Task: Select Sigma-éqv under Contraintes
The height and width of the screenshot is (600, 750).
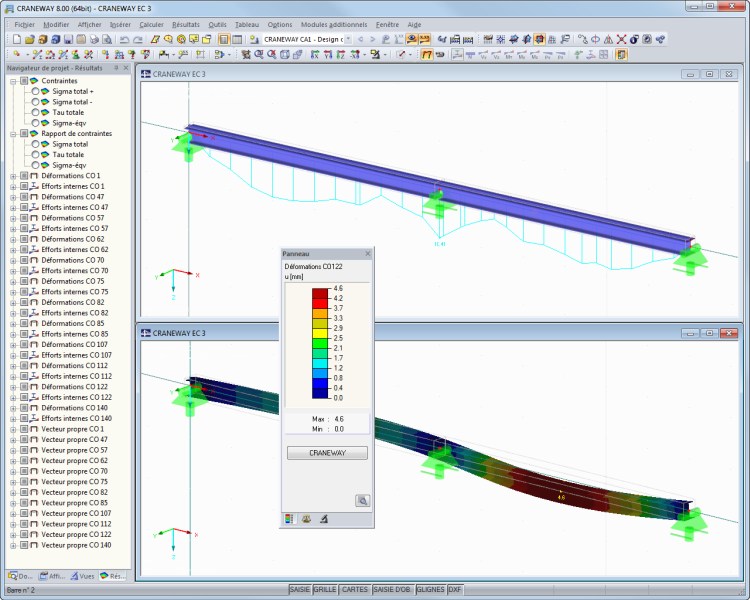Action: coord(35,122)
